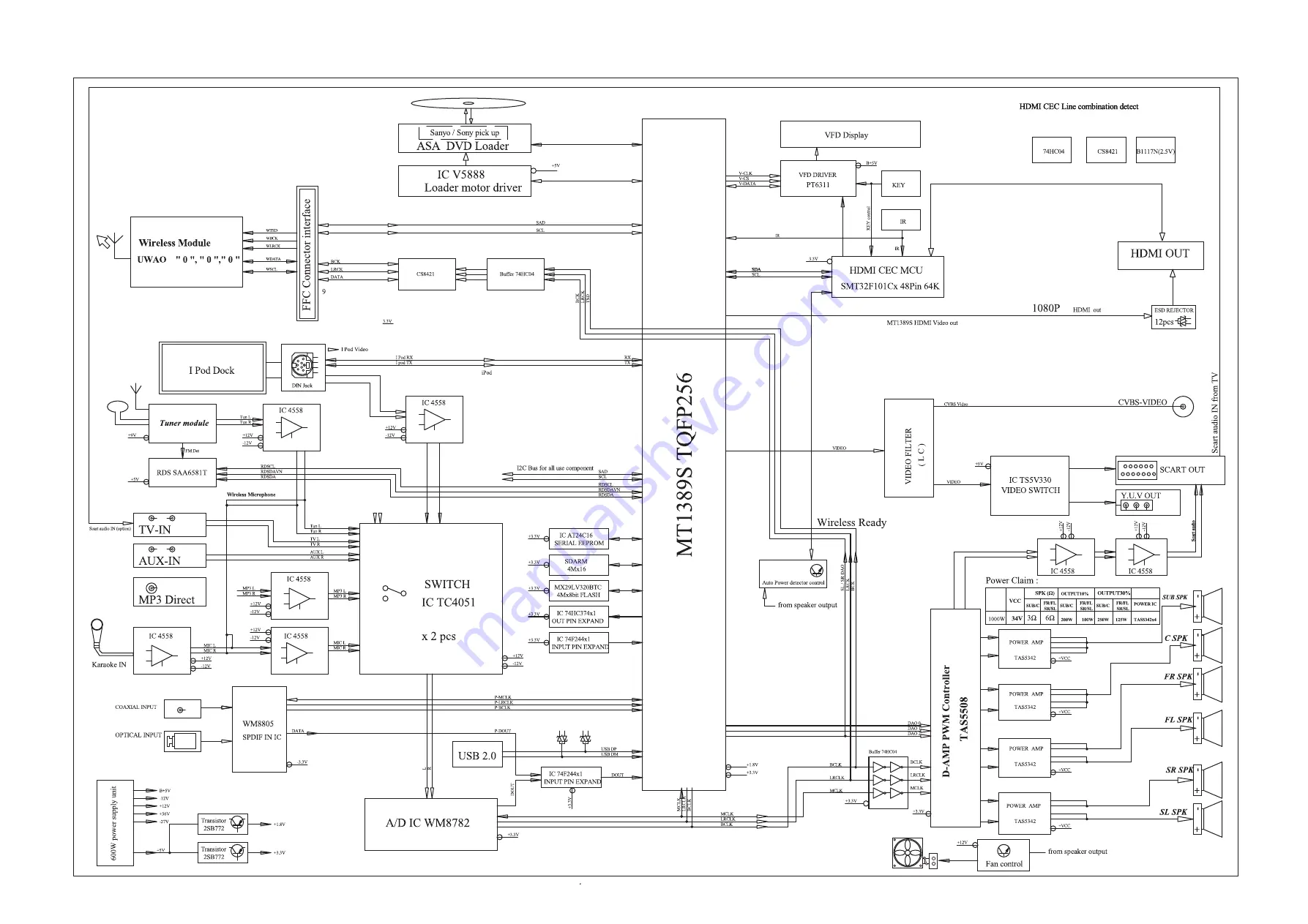Select the Transistor 2SB772 block feeding +1.8V
The image size is (1308, 924).
223,825
